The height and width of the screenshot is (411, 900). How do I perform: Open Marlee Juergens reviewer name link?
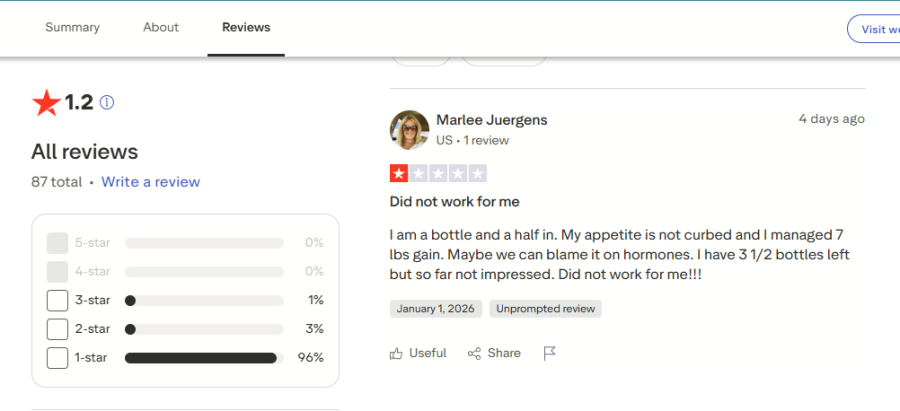pyautogui.click(x=491, y=120)
